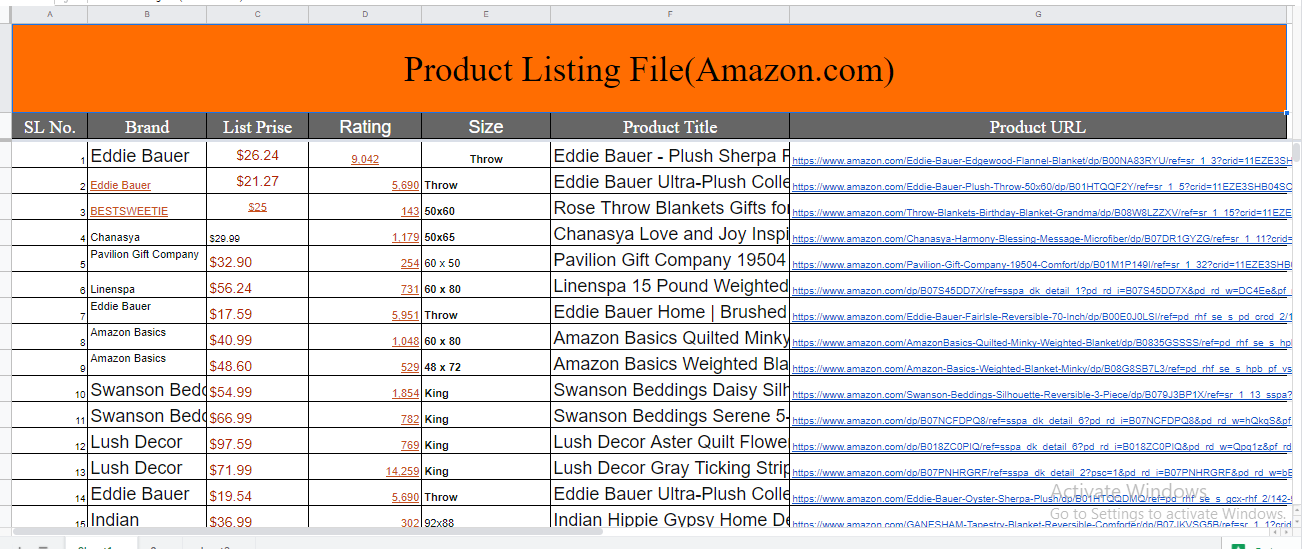Select the column C header
The width and height of the screenshot is (1312, 549).
pos(258,14)
